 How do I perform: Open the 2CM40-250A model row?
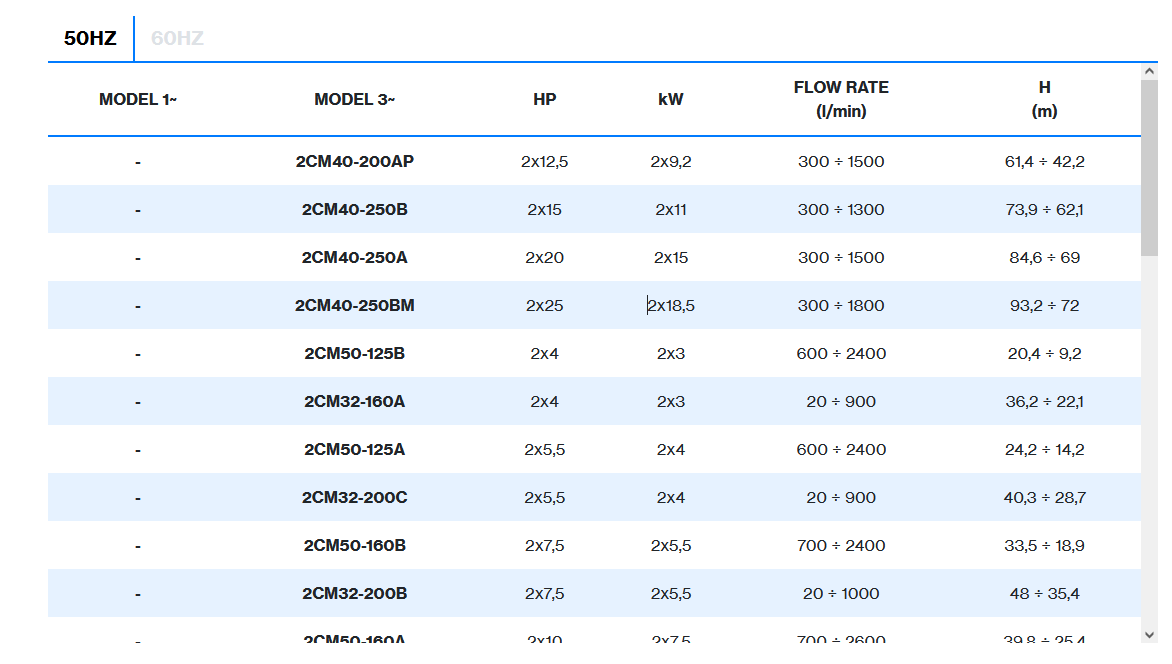(354, 258)
